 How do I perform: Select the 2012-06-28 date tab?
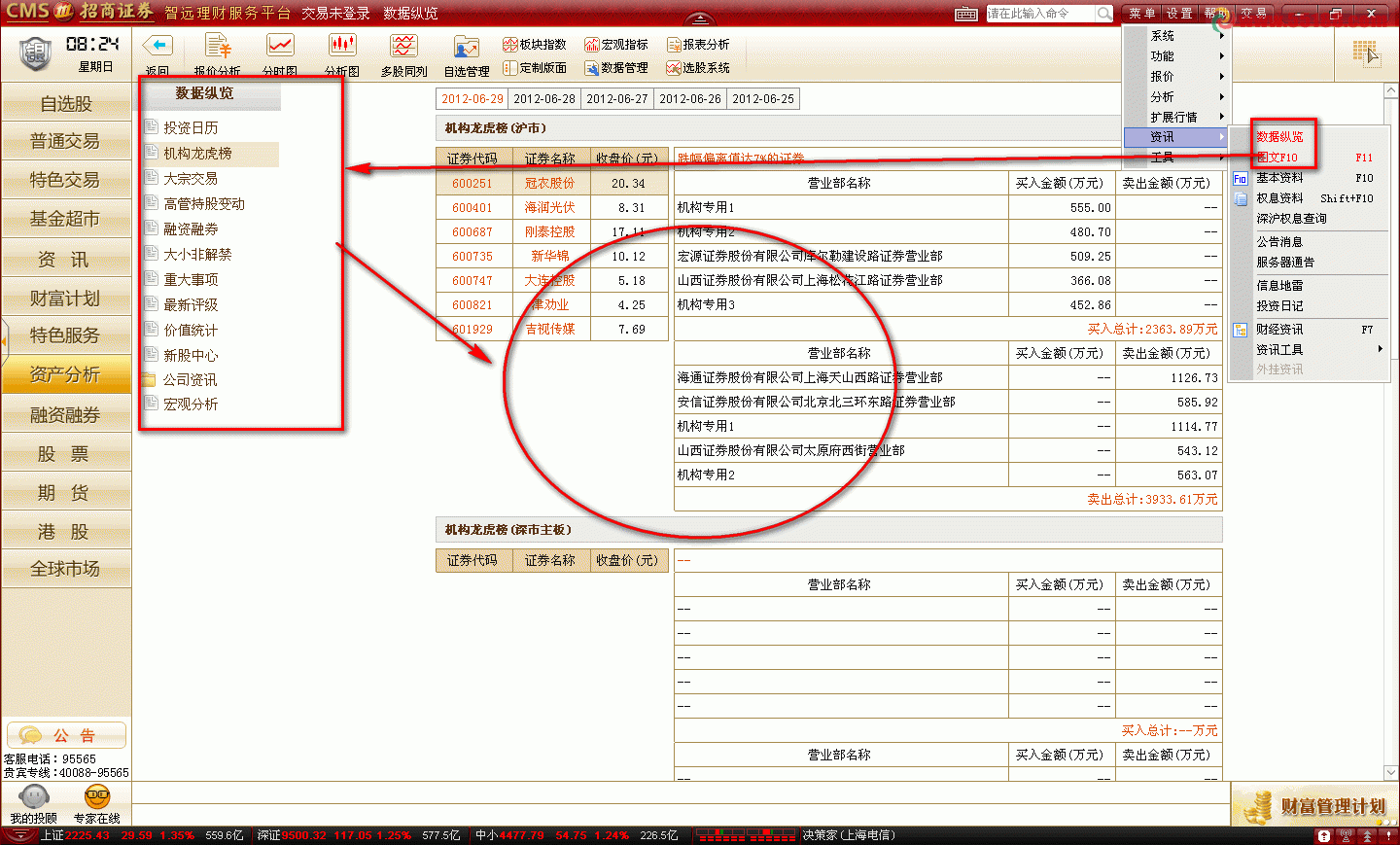click(544, 99)
